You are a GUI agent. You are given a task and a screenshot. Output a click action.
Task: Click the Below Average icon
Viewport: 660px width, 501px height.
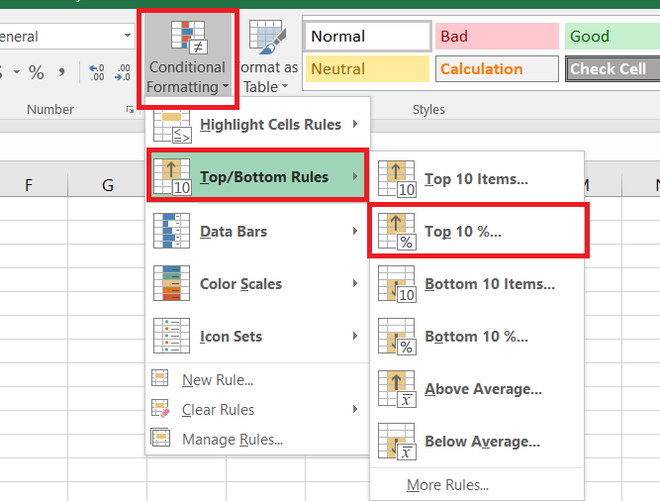tap(397, 441)
